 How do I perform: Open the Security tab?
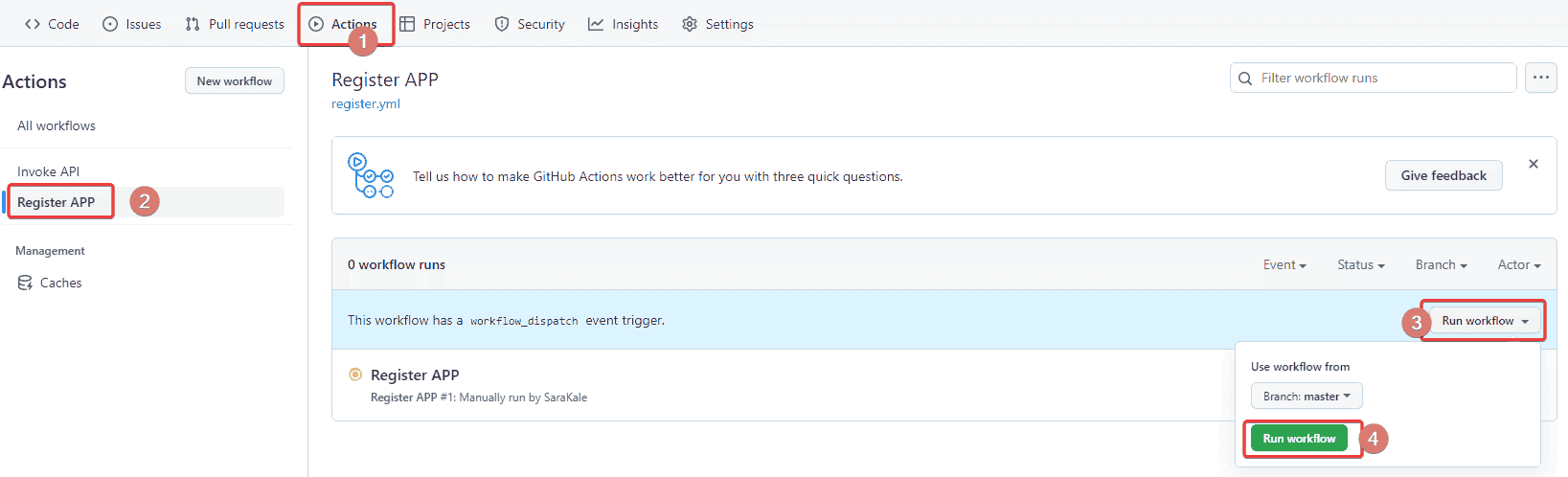coord(530,24)
